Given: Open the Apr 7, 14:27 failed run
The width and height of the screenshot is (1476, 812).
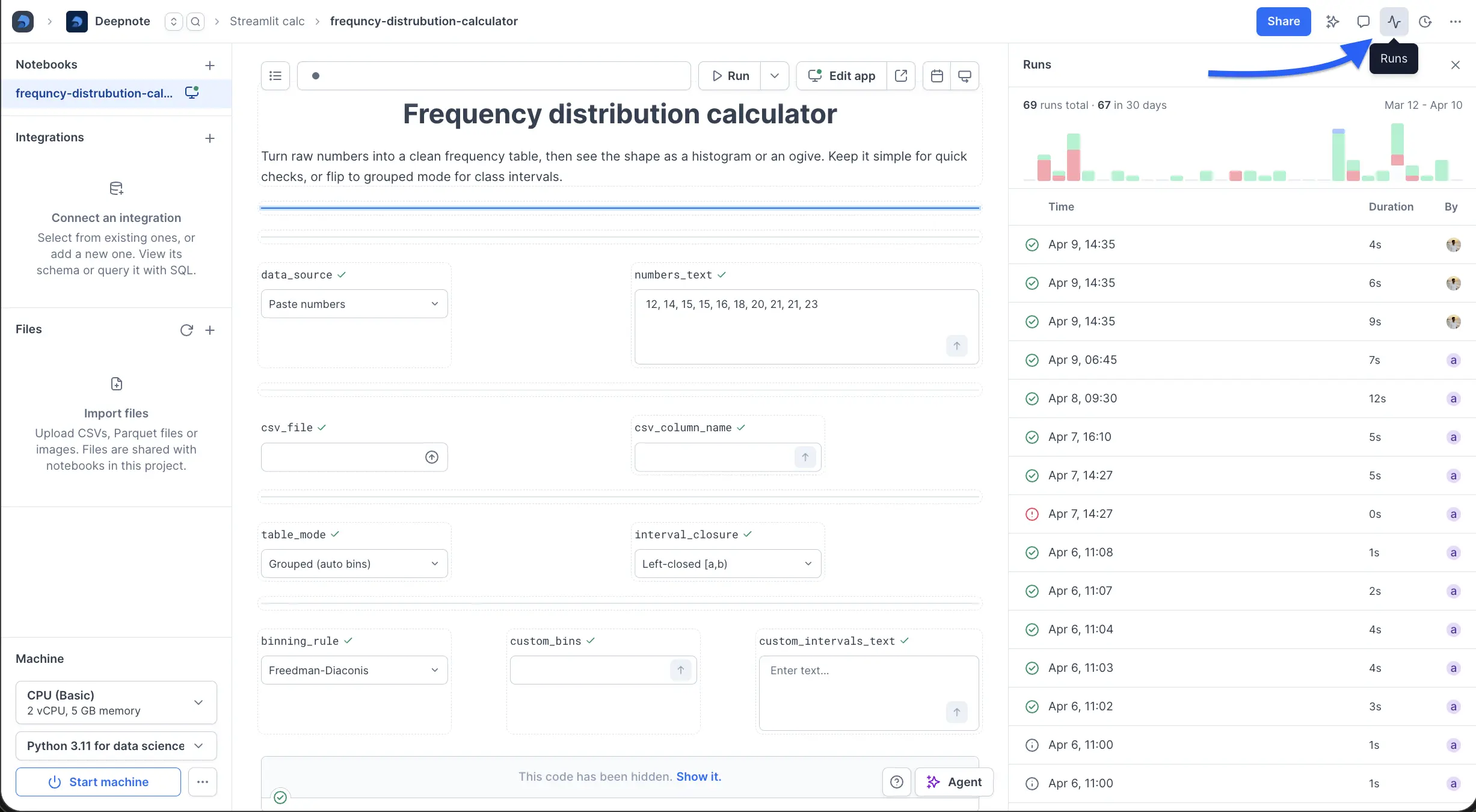Looking at the screenshot, I should pos(1242,514).
